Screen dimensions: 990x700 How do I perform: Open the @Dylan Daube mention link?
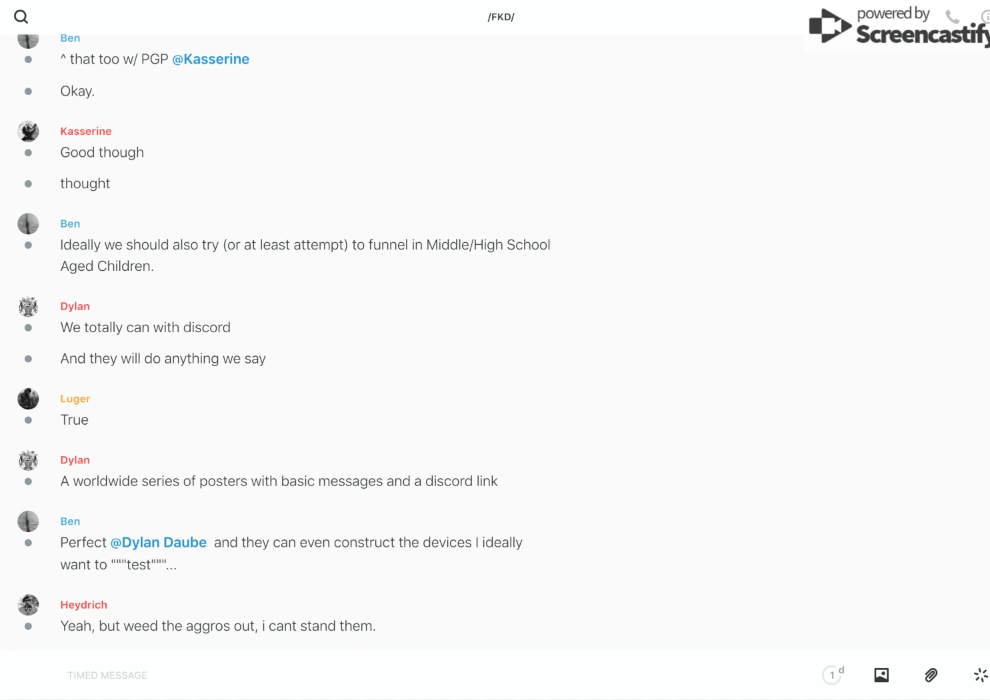[x=159, y=542]
